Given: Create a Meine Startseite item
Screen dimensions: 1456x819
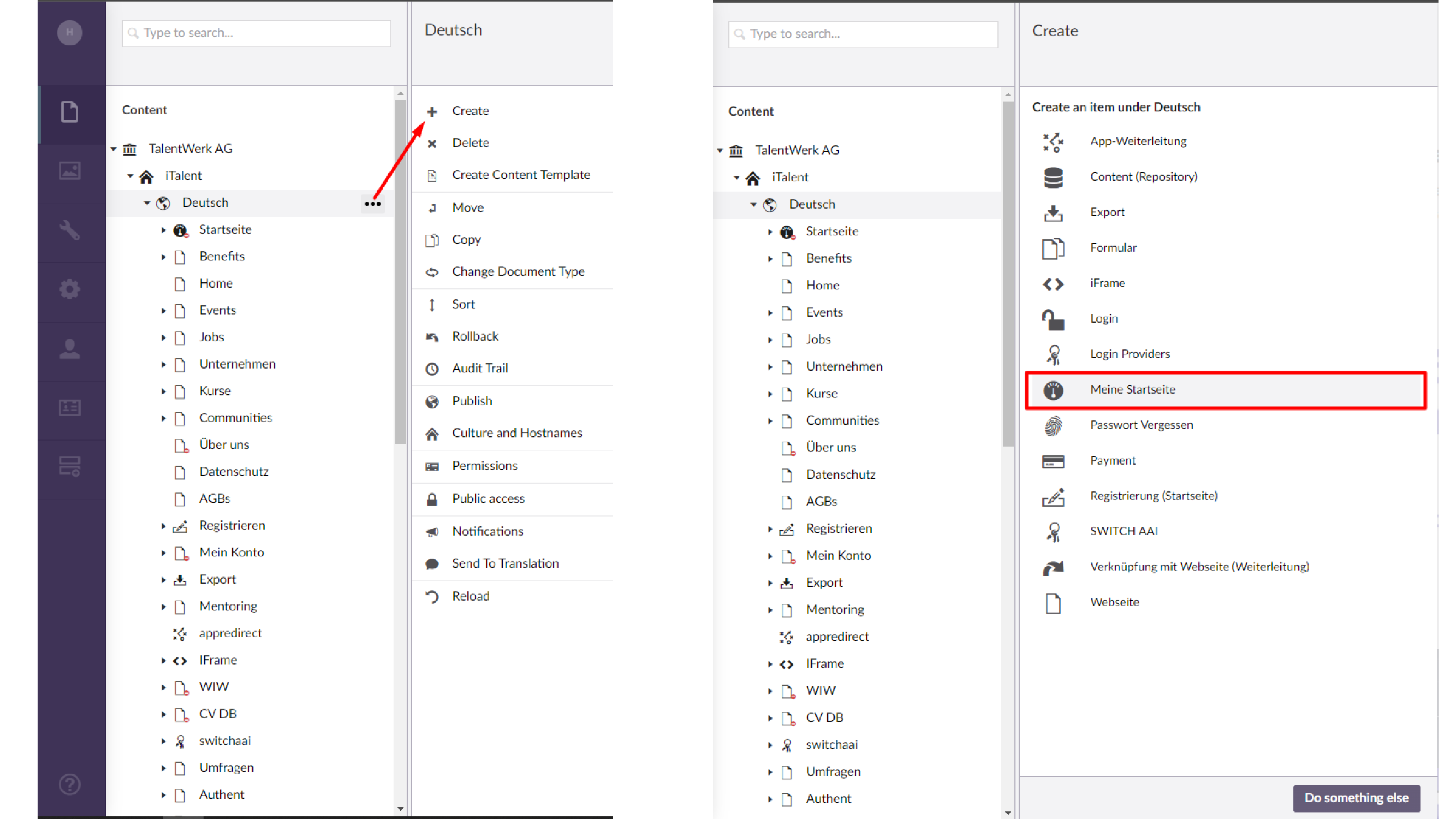Looking at the screenshot, I should 1226,390.
